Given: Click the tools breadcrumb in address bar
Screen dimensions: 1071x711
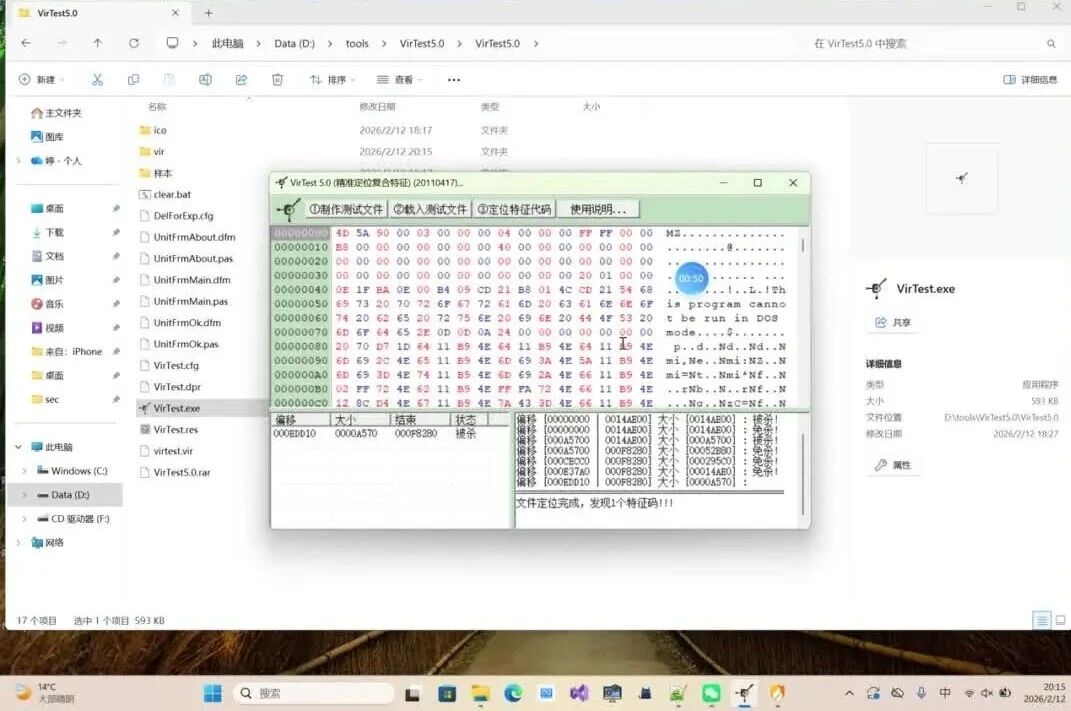Looking at the screenshot, I should 357,43.
